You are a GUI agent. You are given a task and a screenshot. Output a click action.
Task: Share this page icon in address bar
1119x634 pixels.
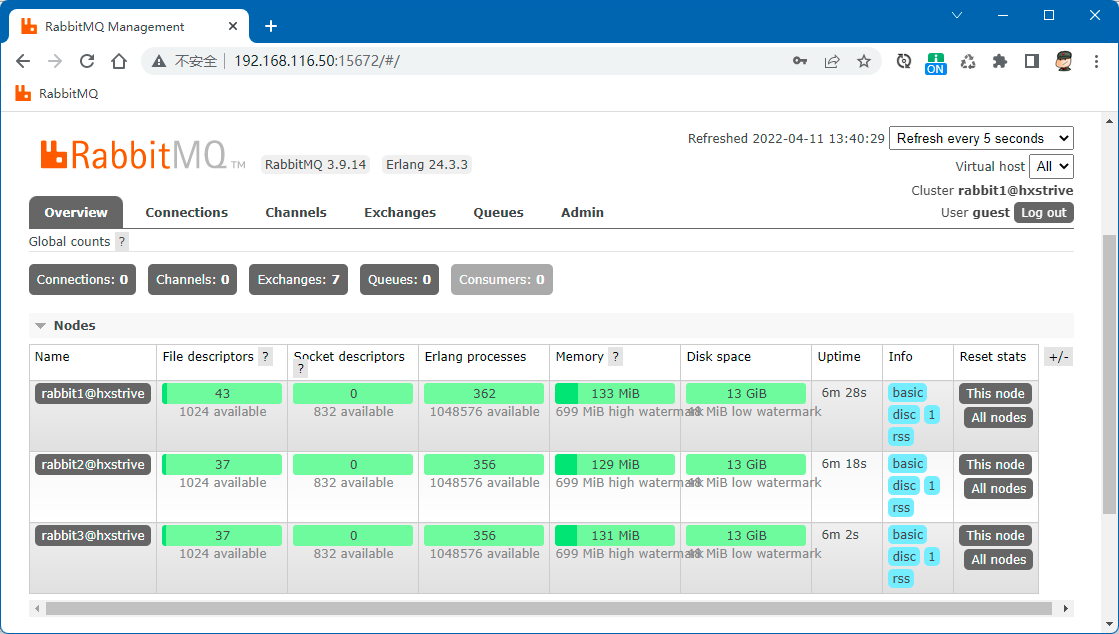click(x=832, y=61)
